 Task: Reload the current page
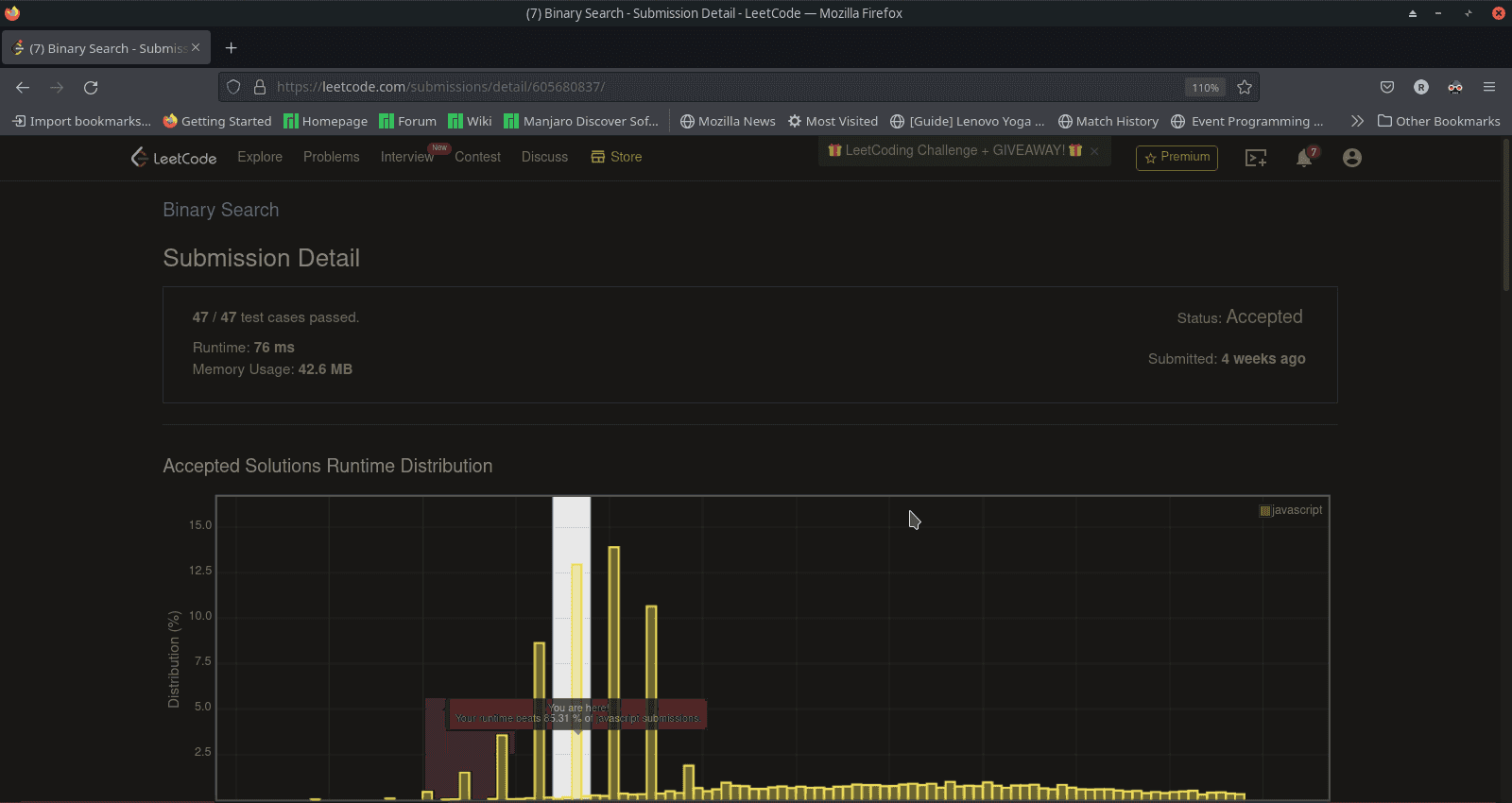91,87
